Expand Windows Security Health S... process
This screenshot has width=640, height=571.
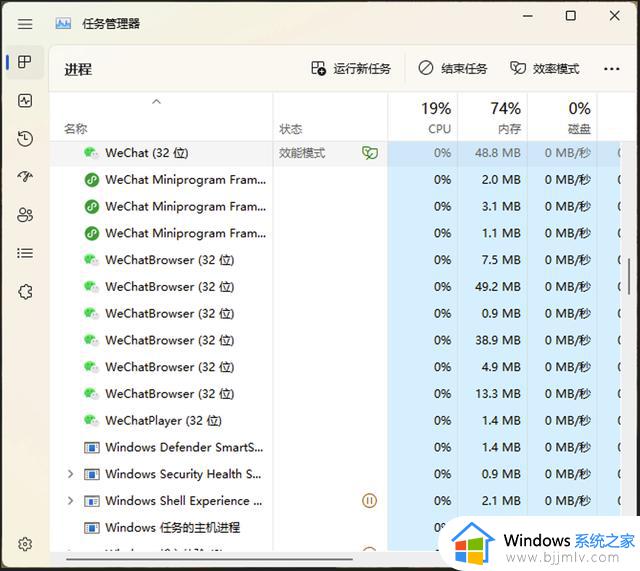point(70,474)
